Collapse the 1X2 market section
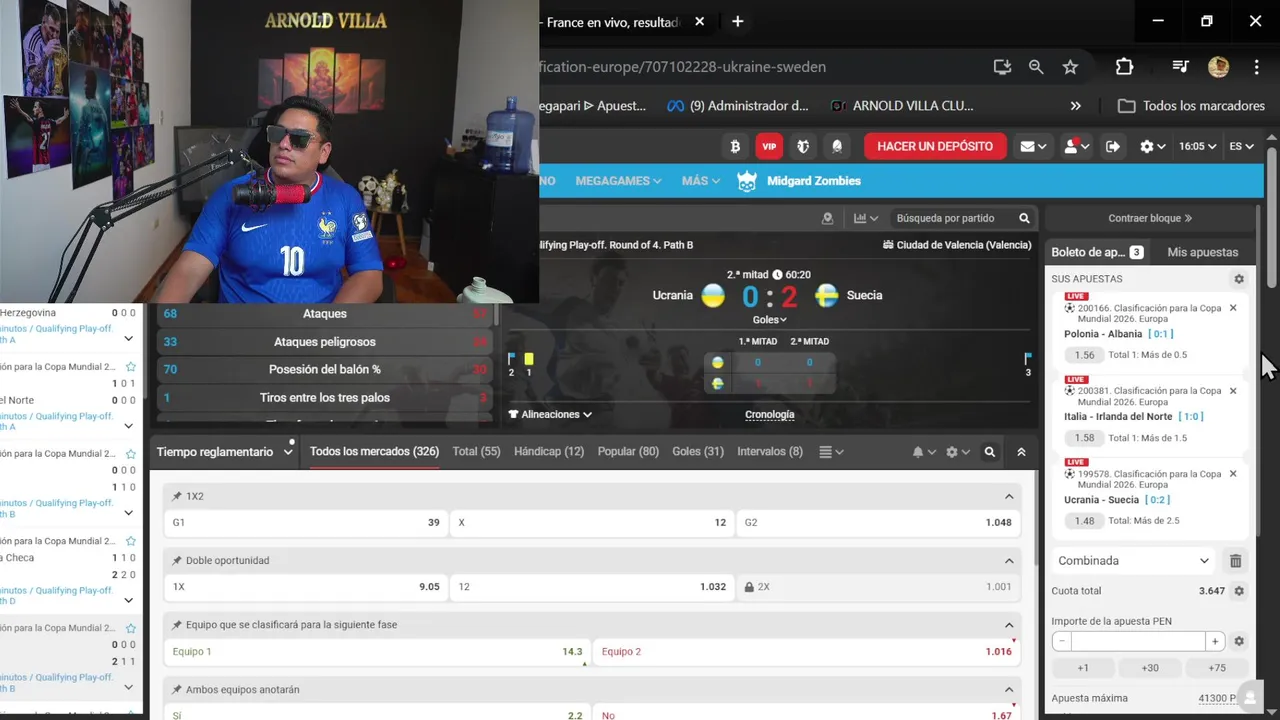Image resolution: width=1280 pixels, height=720 pixels. click(x=1009, y=496)
